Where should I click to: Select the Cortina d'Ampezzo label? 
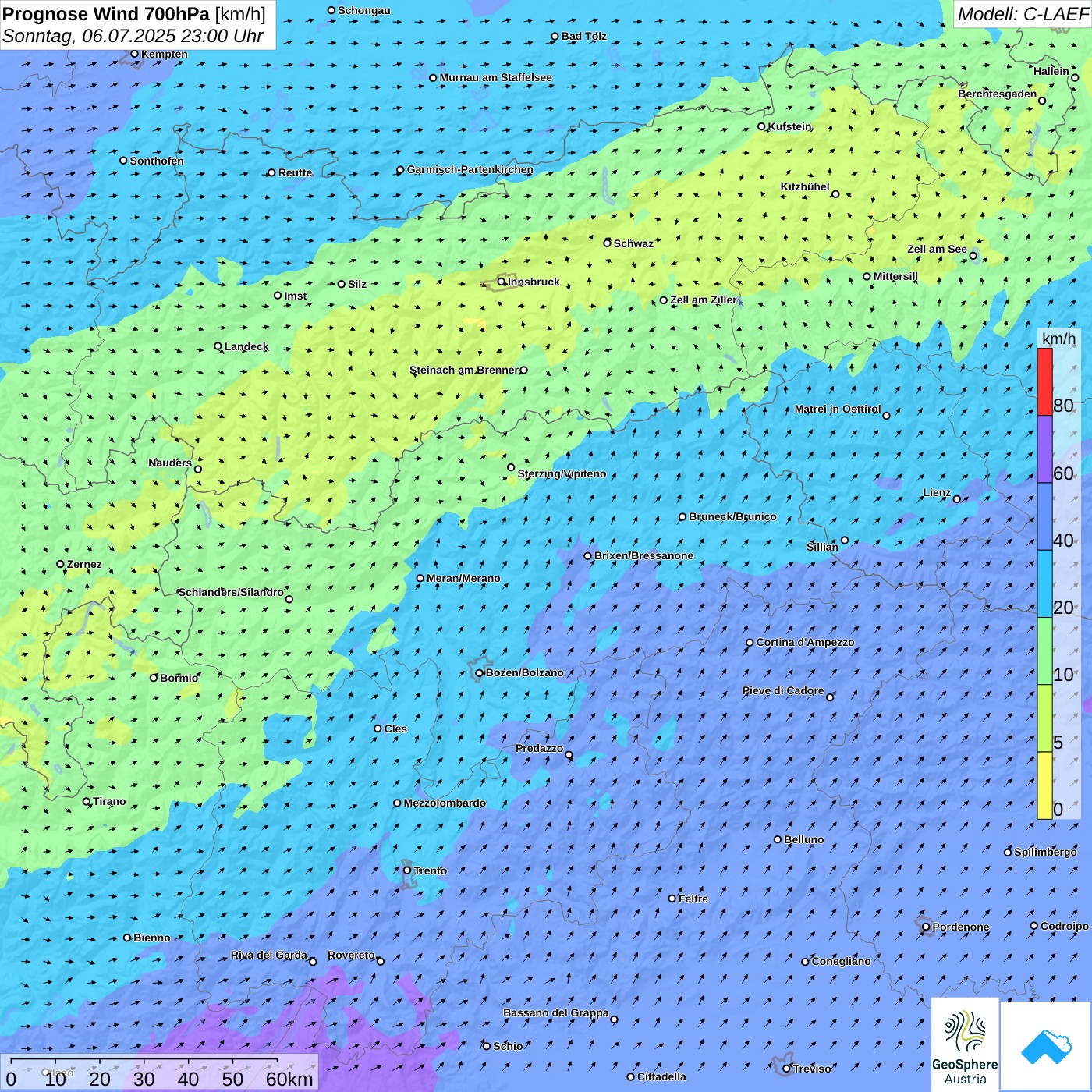tap(805, 642)
